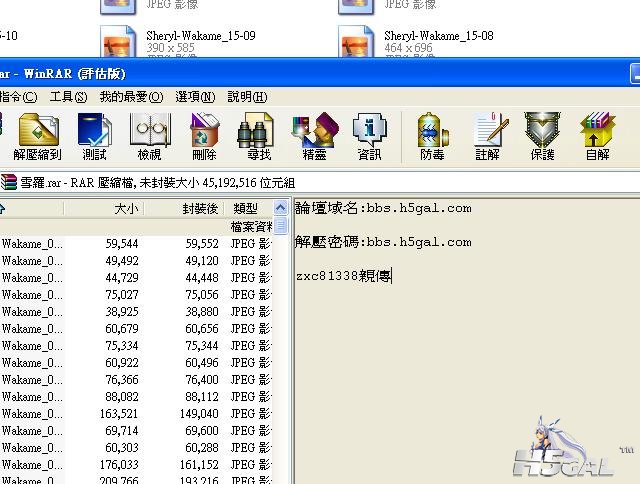Screen dimensions: 640x484
Task: Select the file row with size 44,729
Action: tap(136, 278)
